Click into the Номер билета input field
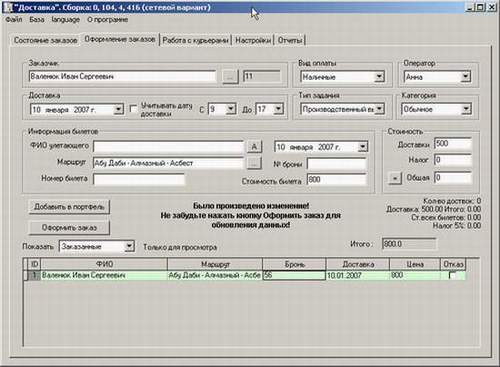The width and height of the screenshot is (500, 367). [x=139, y=179]
